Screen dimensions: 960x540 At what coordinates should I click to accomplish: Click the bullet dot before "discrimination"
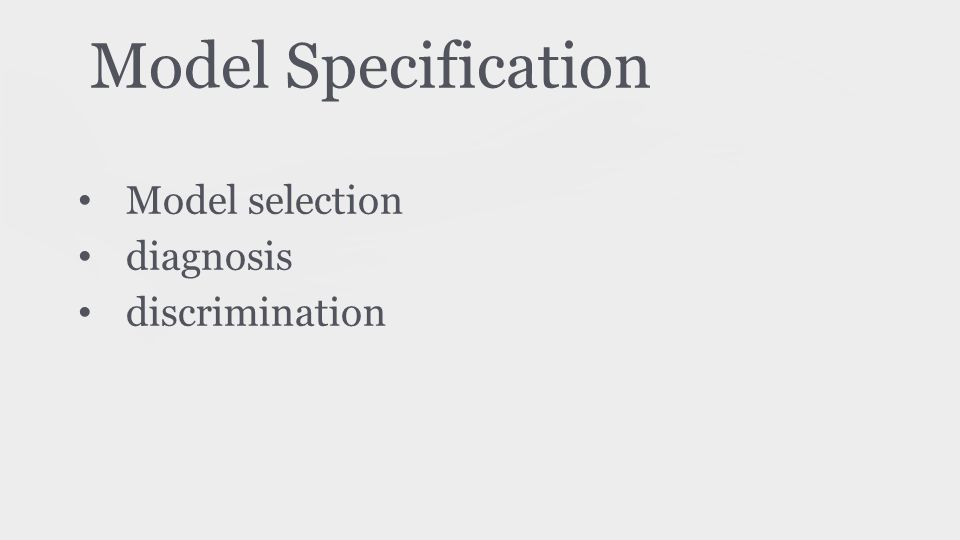point(85,313)
